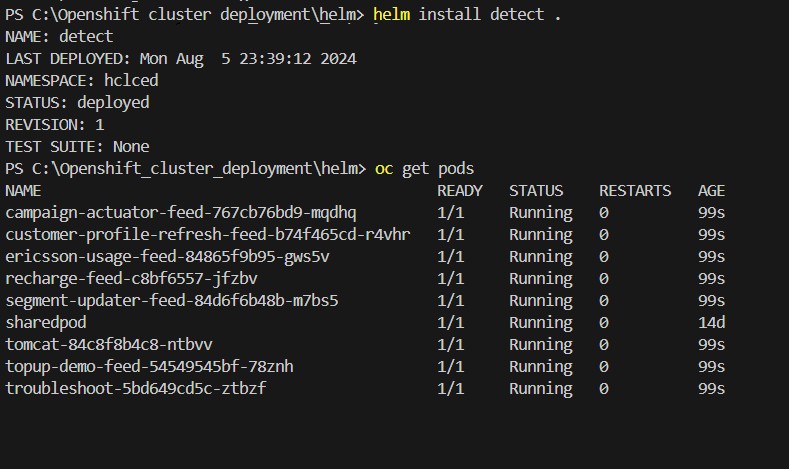Click the customer-profile-refresh-feed pod name

[x=207, y=234]
